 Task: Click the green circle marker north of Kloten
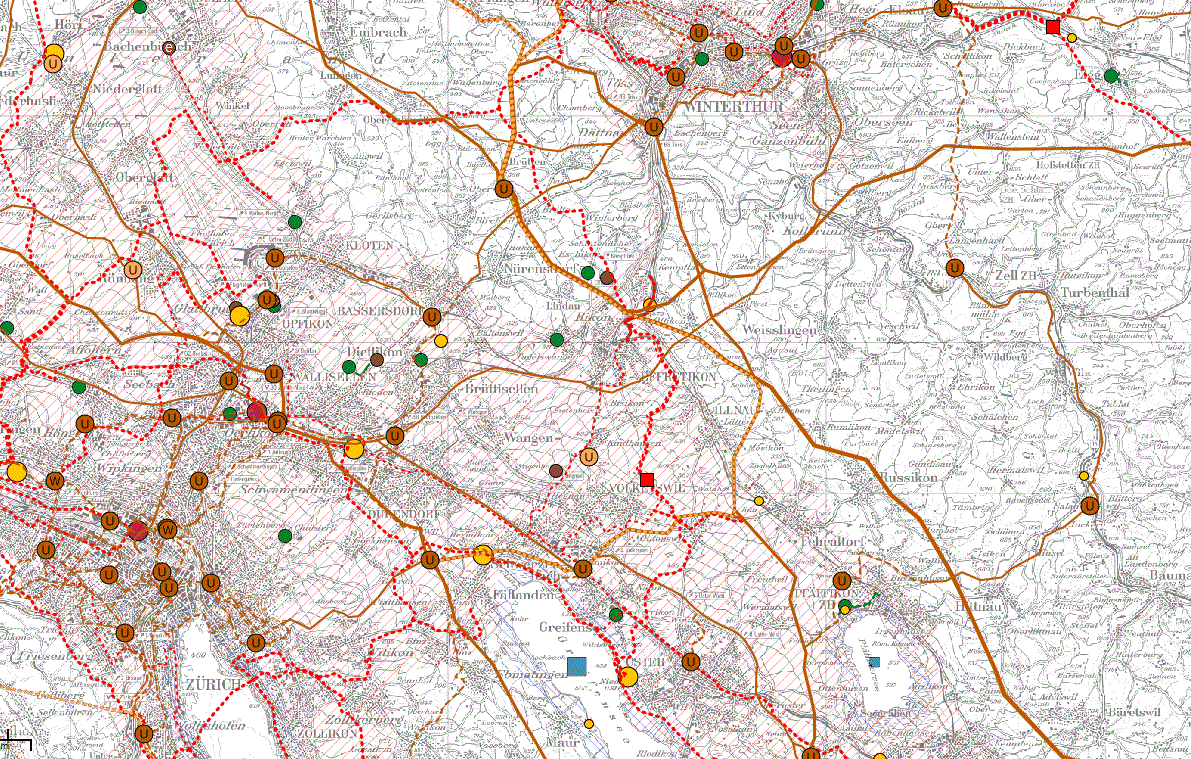tap(295, 221)
